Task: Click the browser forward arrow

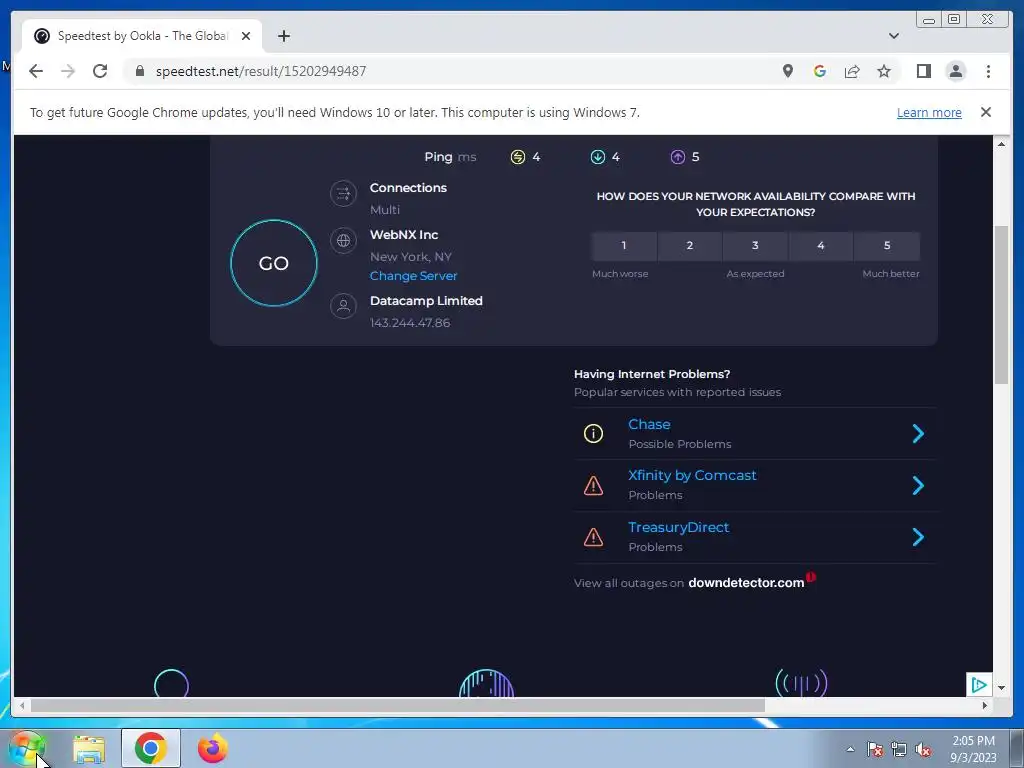Action: point(68,71)
